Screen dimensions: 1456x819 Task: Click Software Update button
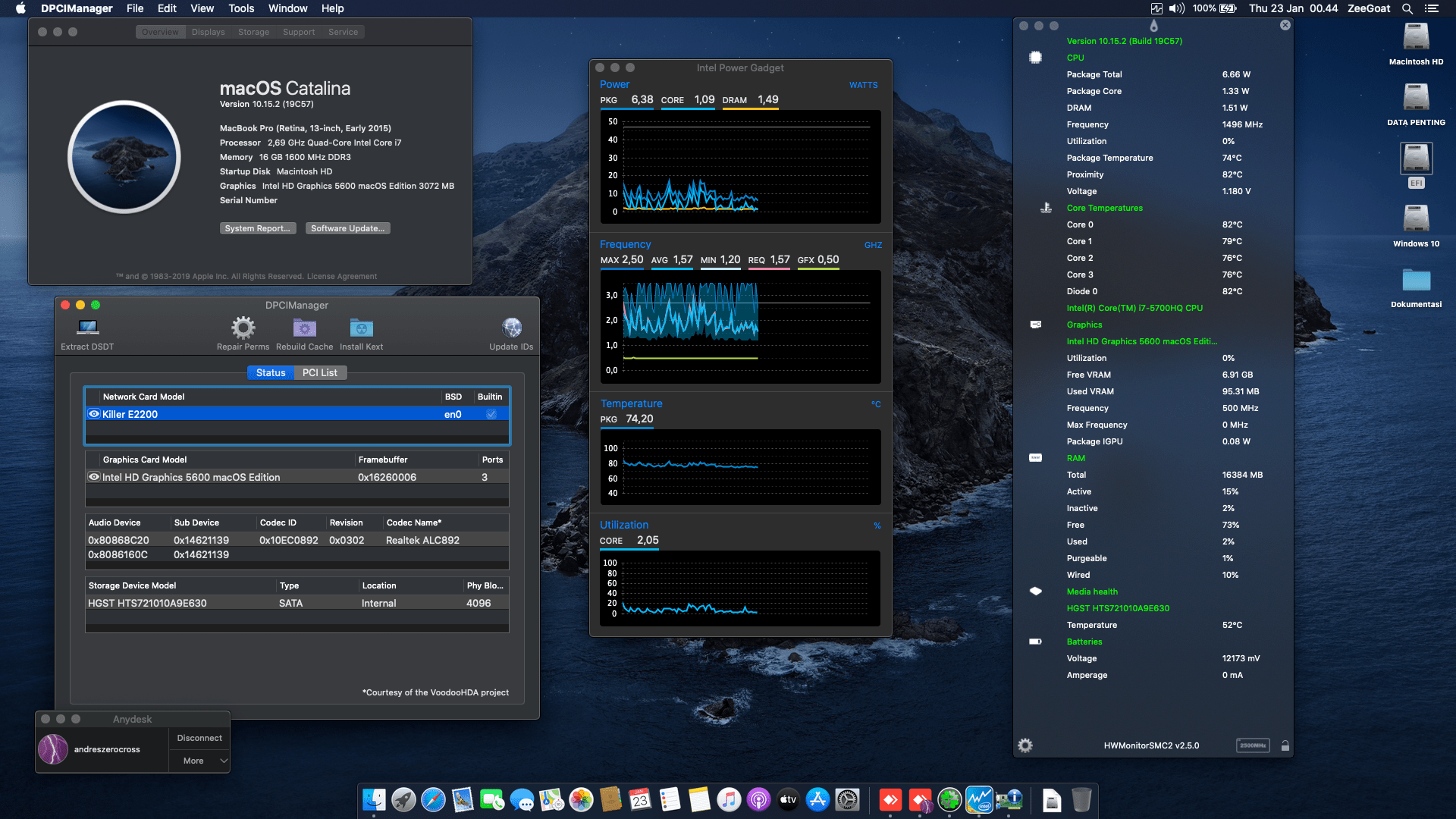347,228
